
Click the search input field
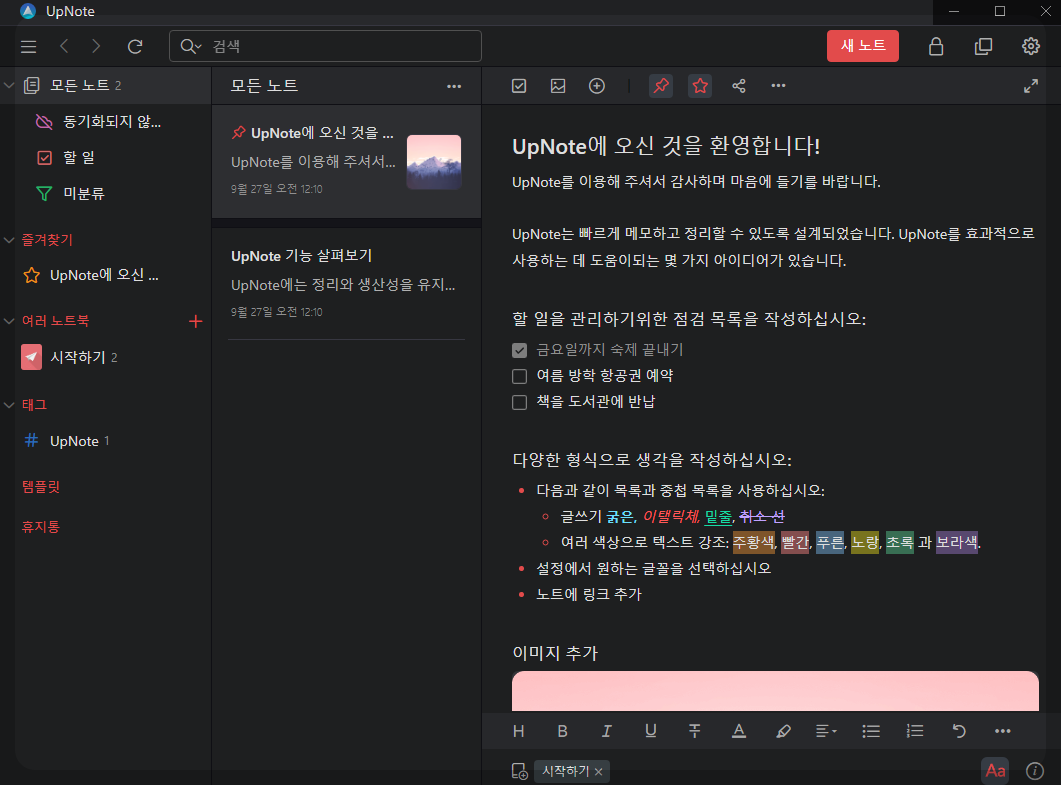tap(325, 46)
